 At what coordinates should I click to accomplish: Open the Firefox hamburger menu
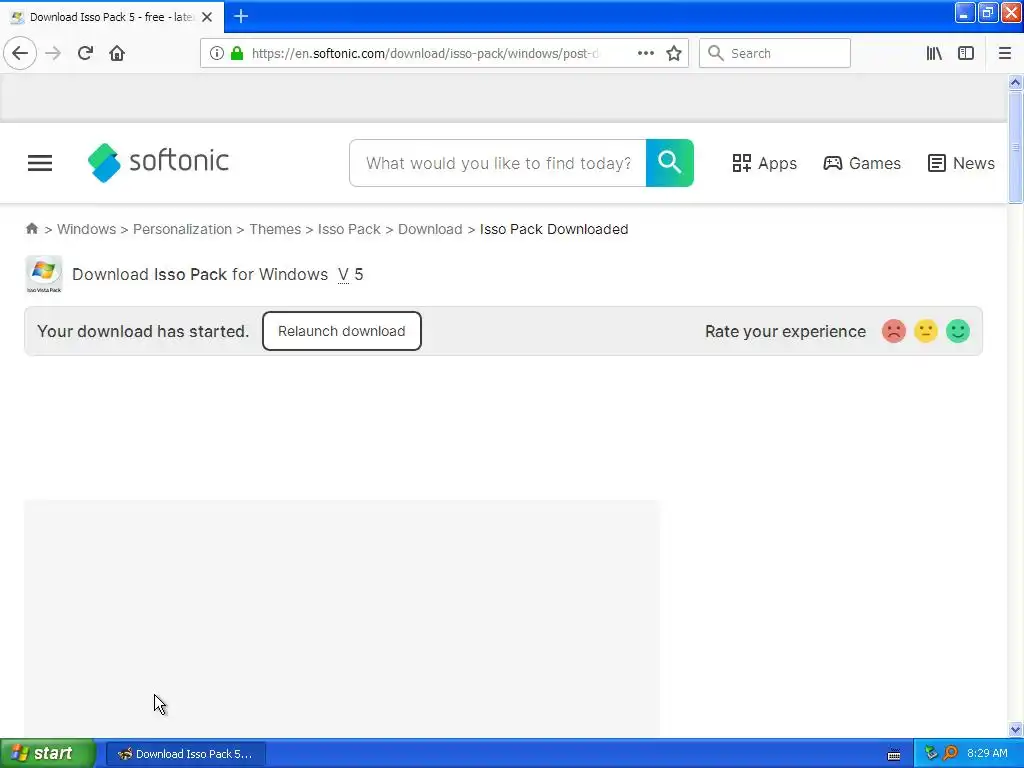pos(1005,54)
